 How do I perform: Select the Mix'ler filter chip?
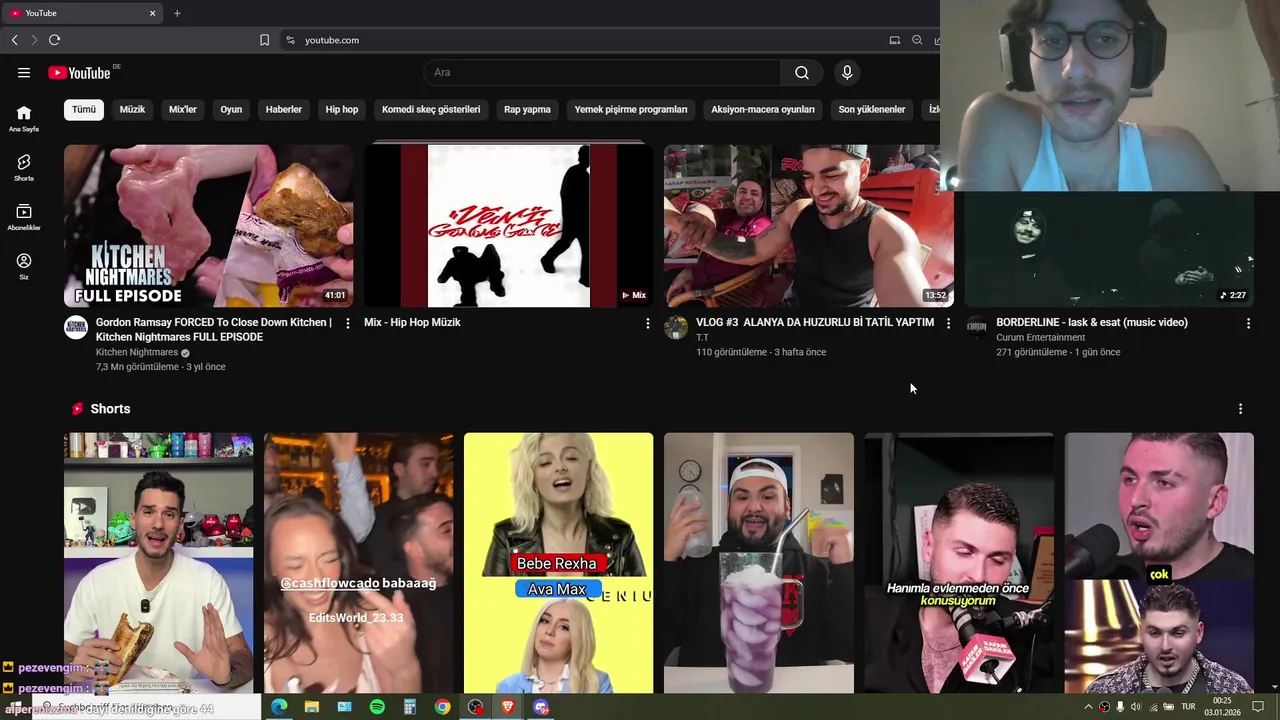coord(183,109)
